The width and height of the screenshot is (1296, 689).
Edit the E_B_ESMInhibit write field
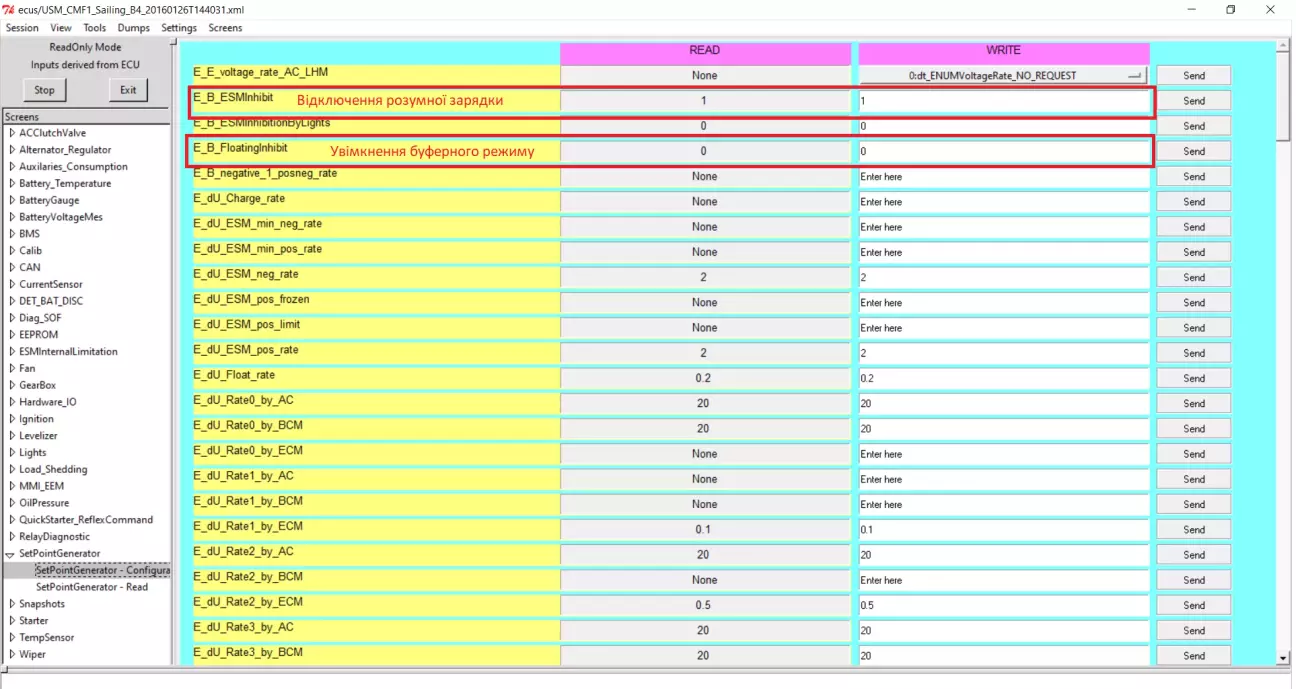tap(1004, 101)
